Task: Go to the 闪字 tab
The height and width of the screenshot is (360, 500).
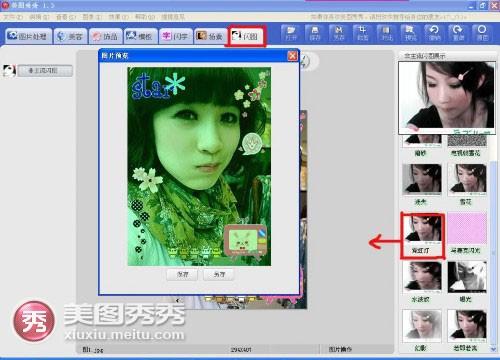Action: pyautogui.click(x=175, y=36)
